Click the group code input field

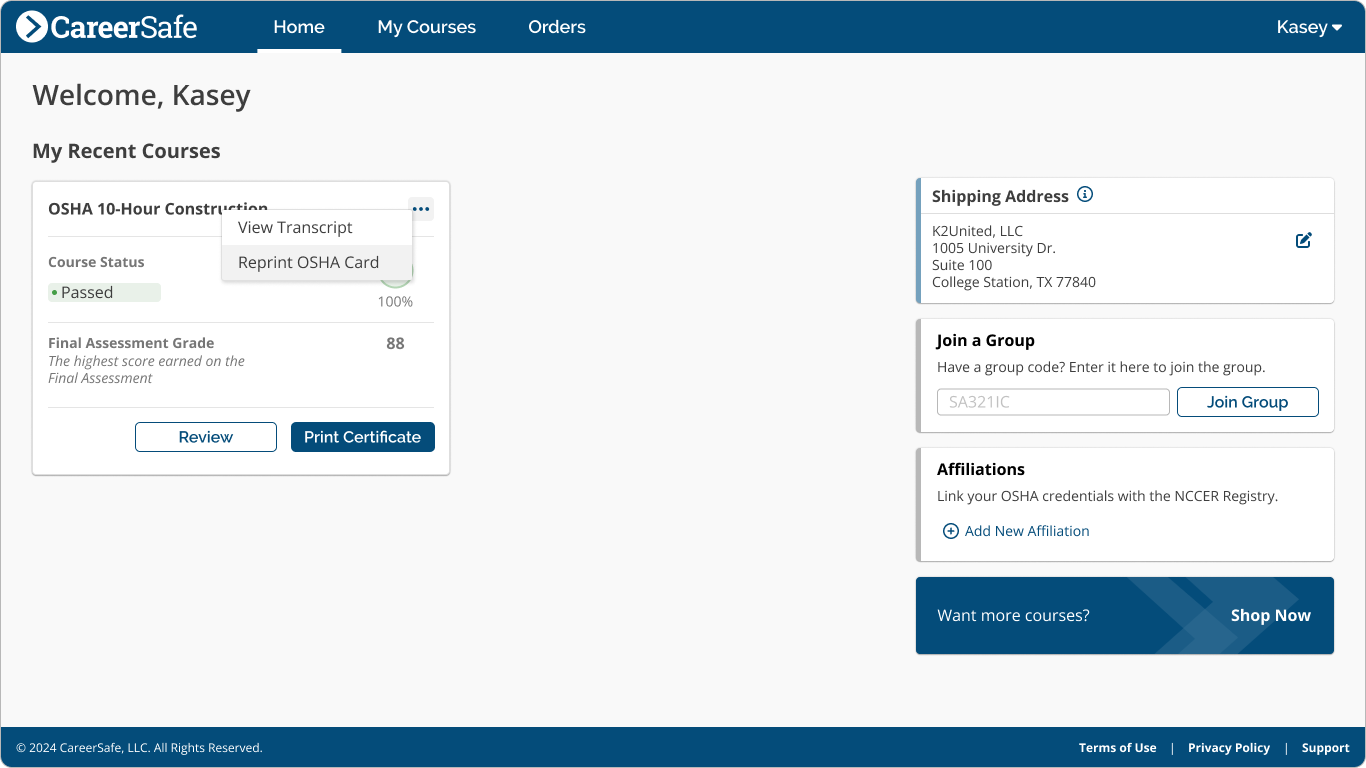coord(1052,401)
